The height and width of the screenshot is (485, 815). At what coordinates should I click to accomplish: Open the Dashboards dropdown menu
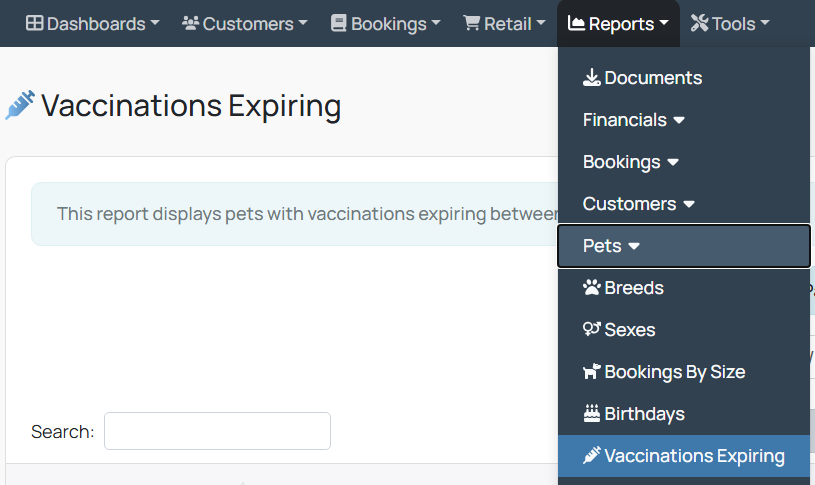93,23
